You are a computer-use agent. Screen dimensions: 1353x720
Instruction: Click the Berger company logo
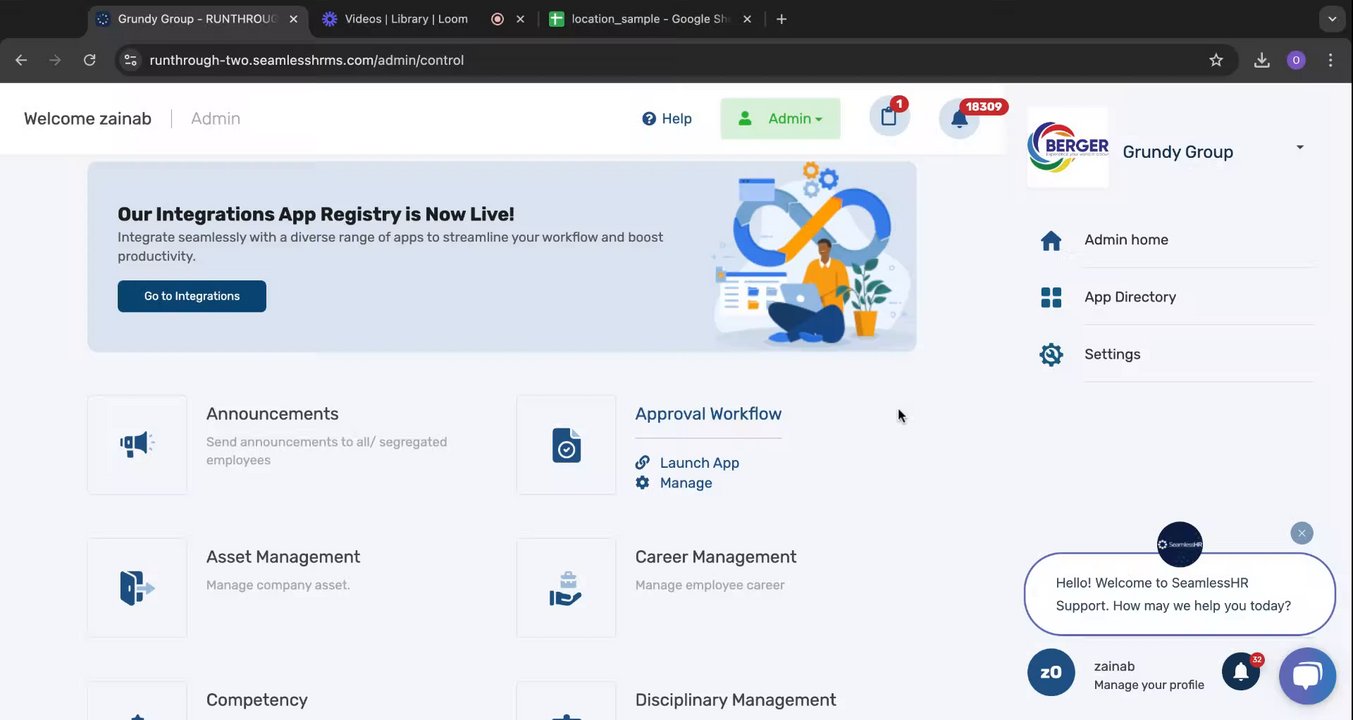click(1068, 147)
